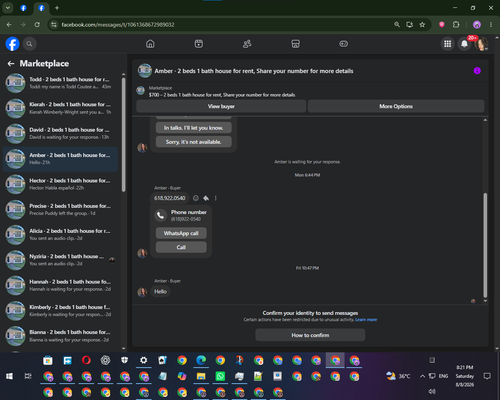Go back from Marketplace inbox
500x400 pixels.
tap(11, 63)
